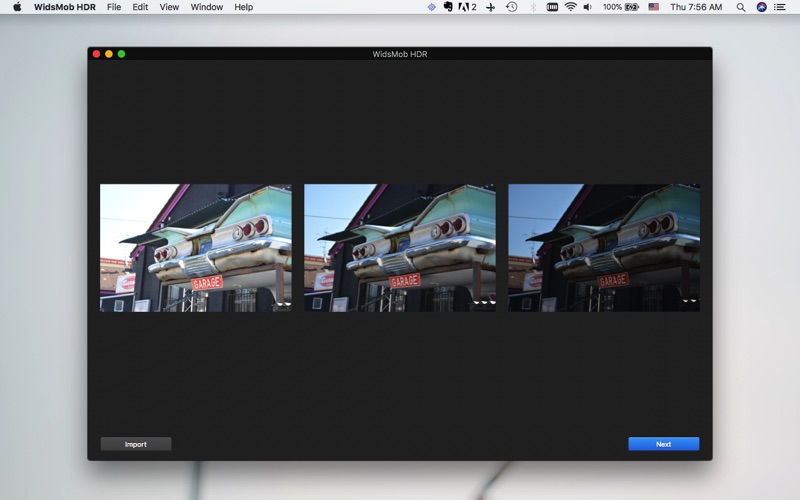This screenshot has width=800, height=500.
Task: Open the File menu
Action: [x=114, y=7]
